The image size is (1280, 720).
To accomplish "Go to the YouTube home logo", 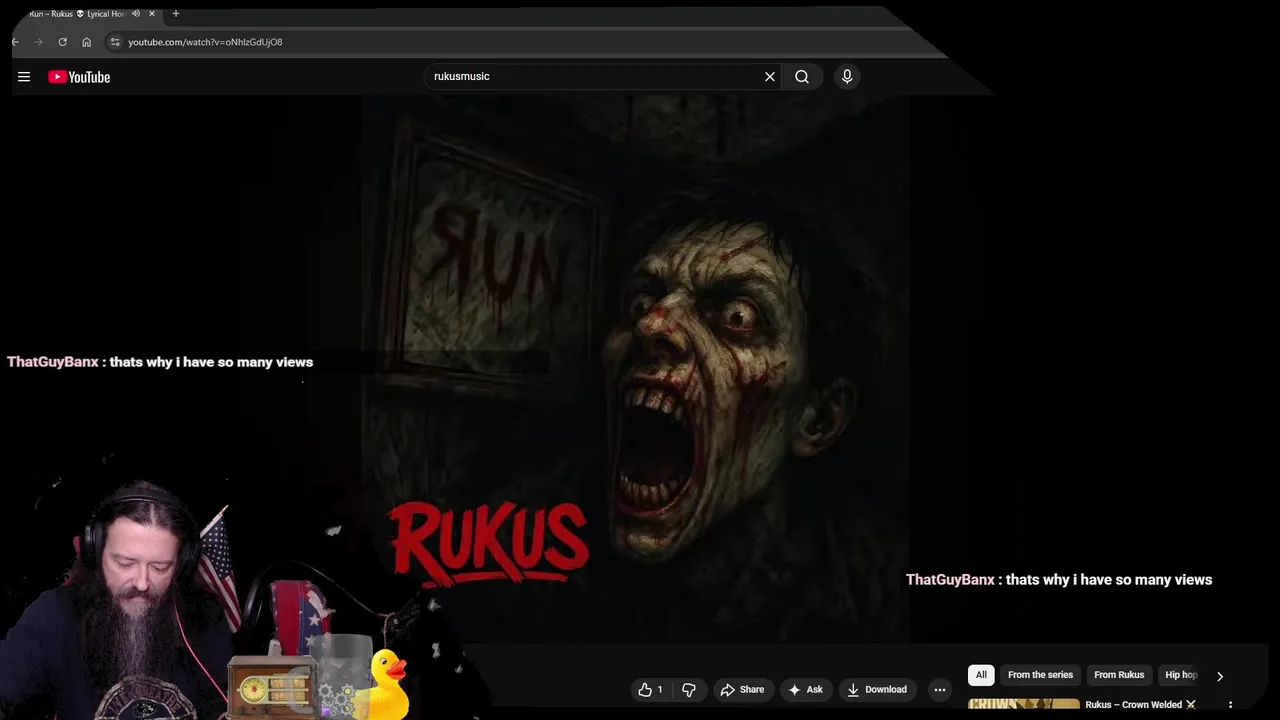I will [79, 77].
